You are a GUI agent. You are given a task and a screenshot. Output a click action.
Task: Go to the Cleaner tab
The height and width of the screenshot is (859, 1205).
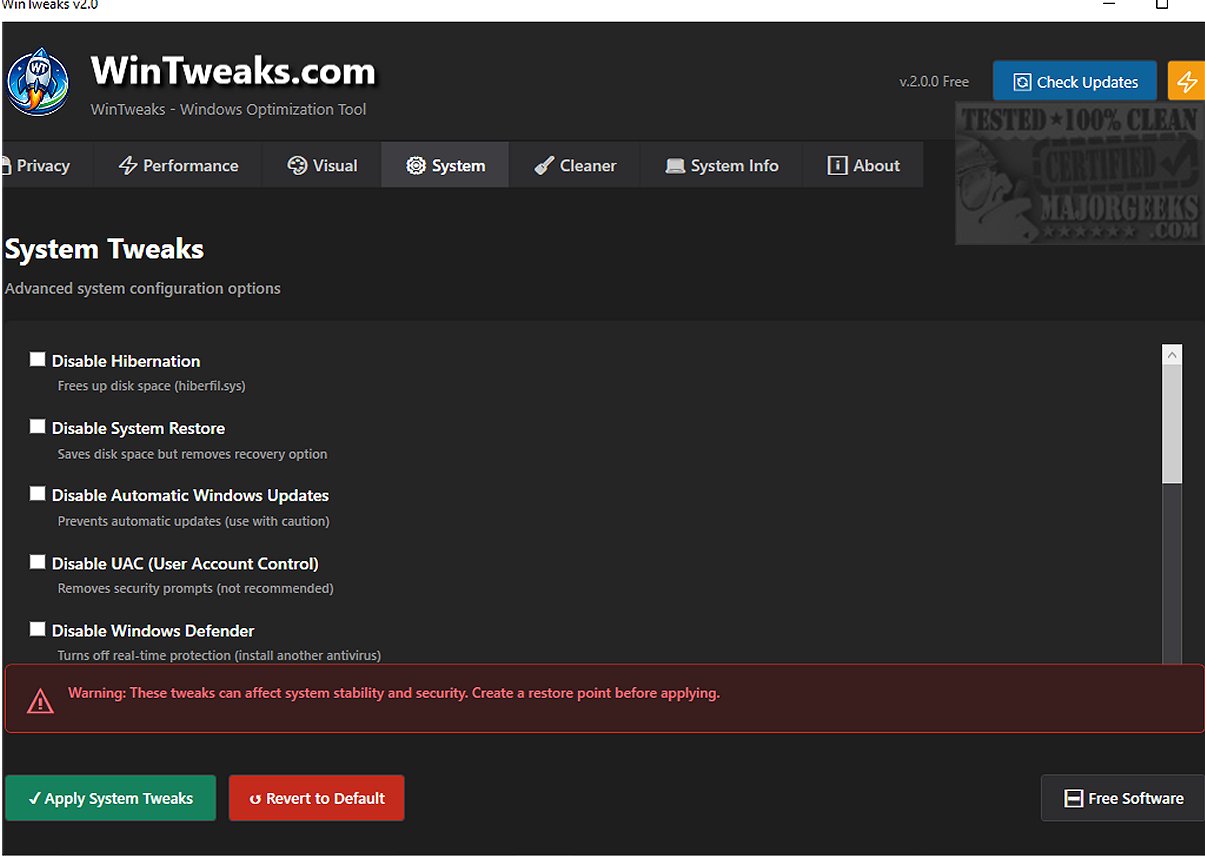[x=575, y=166]
